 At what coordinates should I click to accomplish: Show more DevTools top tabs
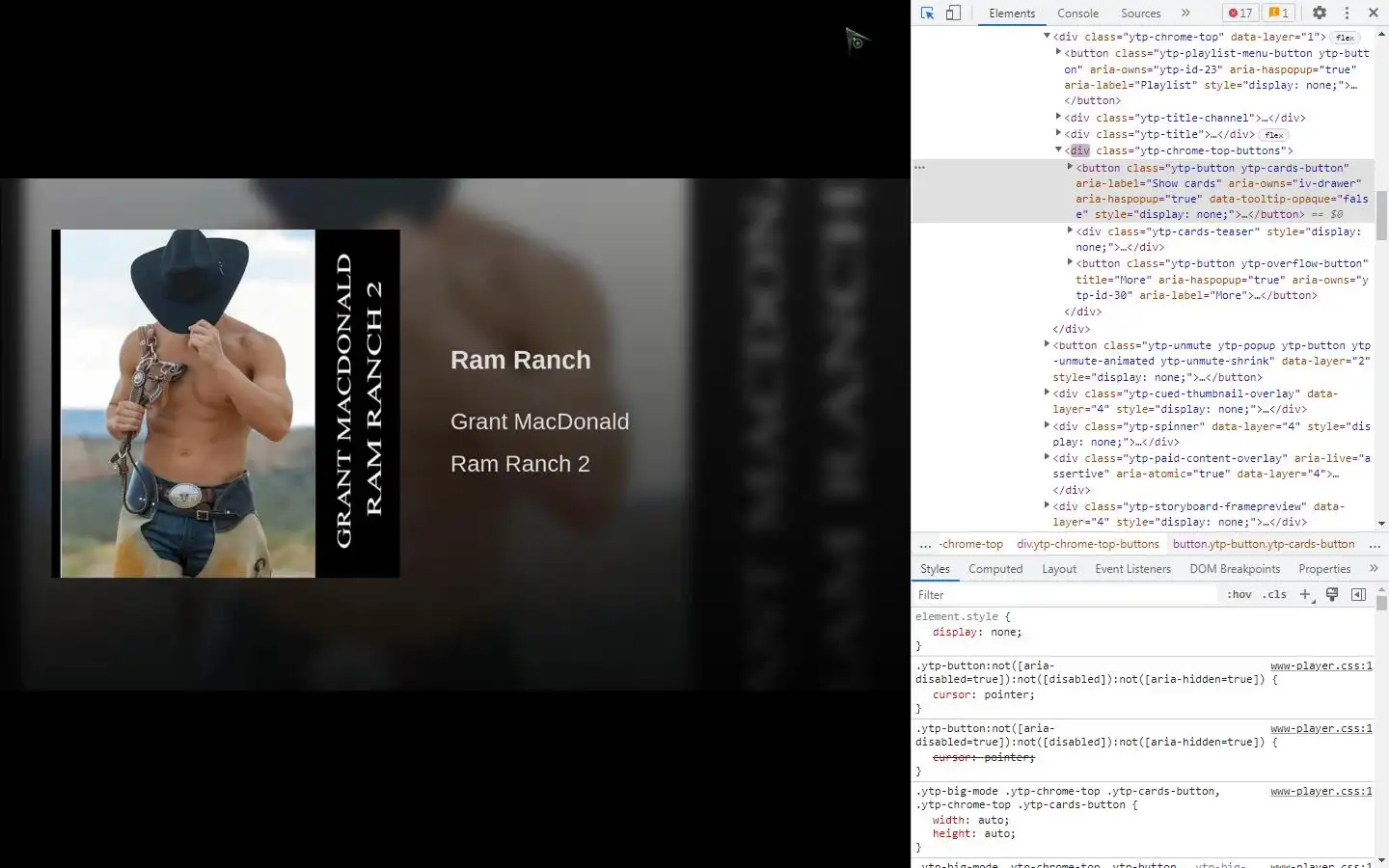[x=1185, y=13]
